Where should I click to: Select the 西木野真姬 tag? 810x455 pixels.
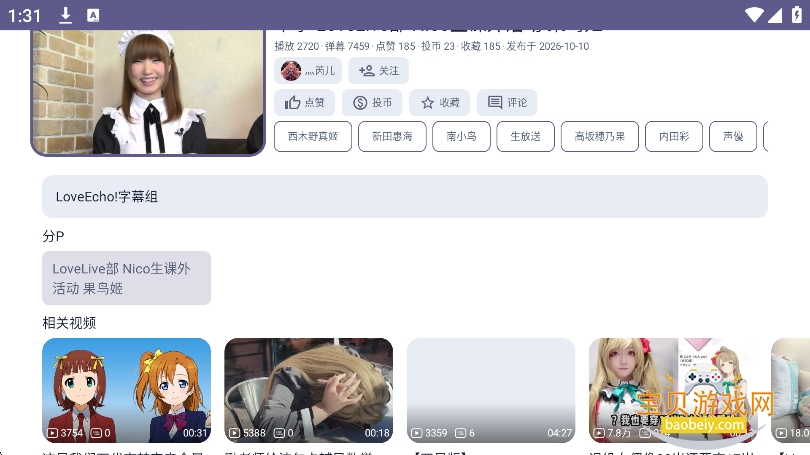(x=313, y=136)
